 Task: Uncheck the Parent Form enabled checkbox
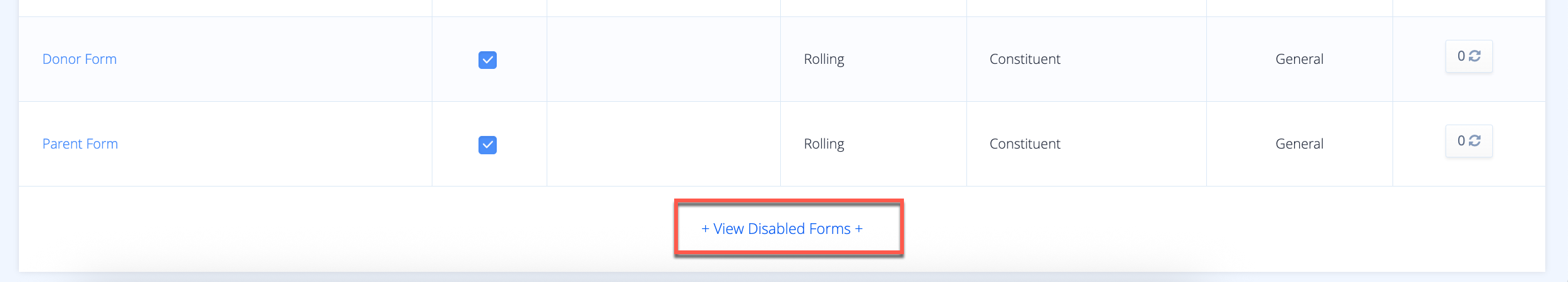[x=487, y=145]
